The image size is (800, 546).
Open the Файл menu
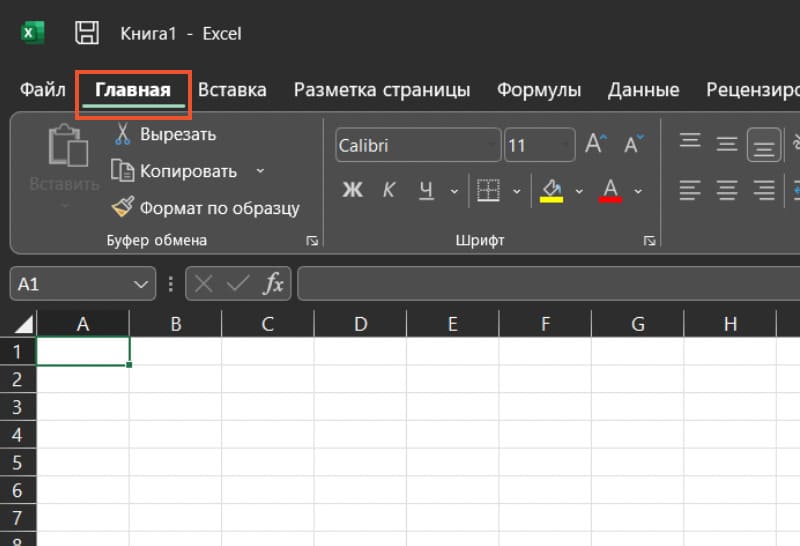click(43, 90)
